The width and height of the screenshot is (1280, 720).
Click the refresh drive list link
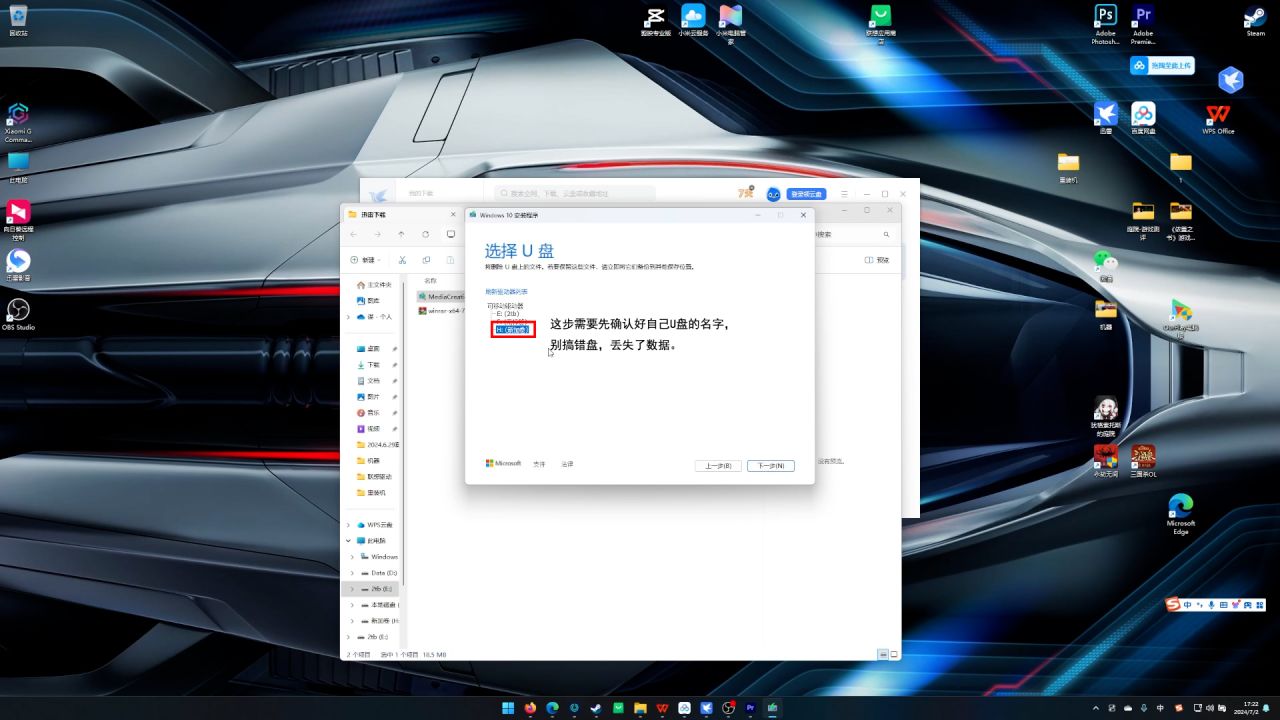click(506, 292)
